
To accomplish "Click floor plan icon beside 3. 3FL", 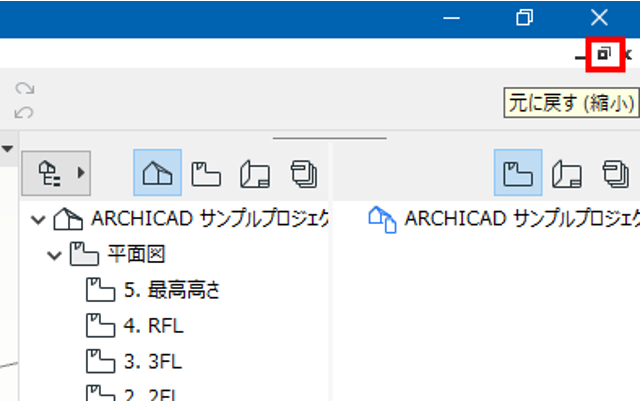I will pyautogui.click(x=100, y=361).
